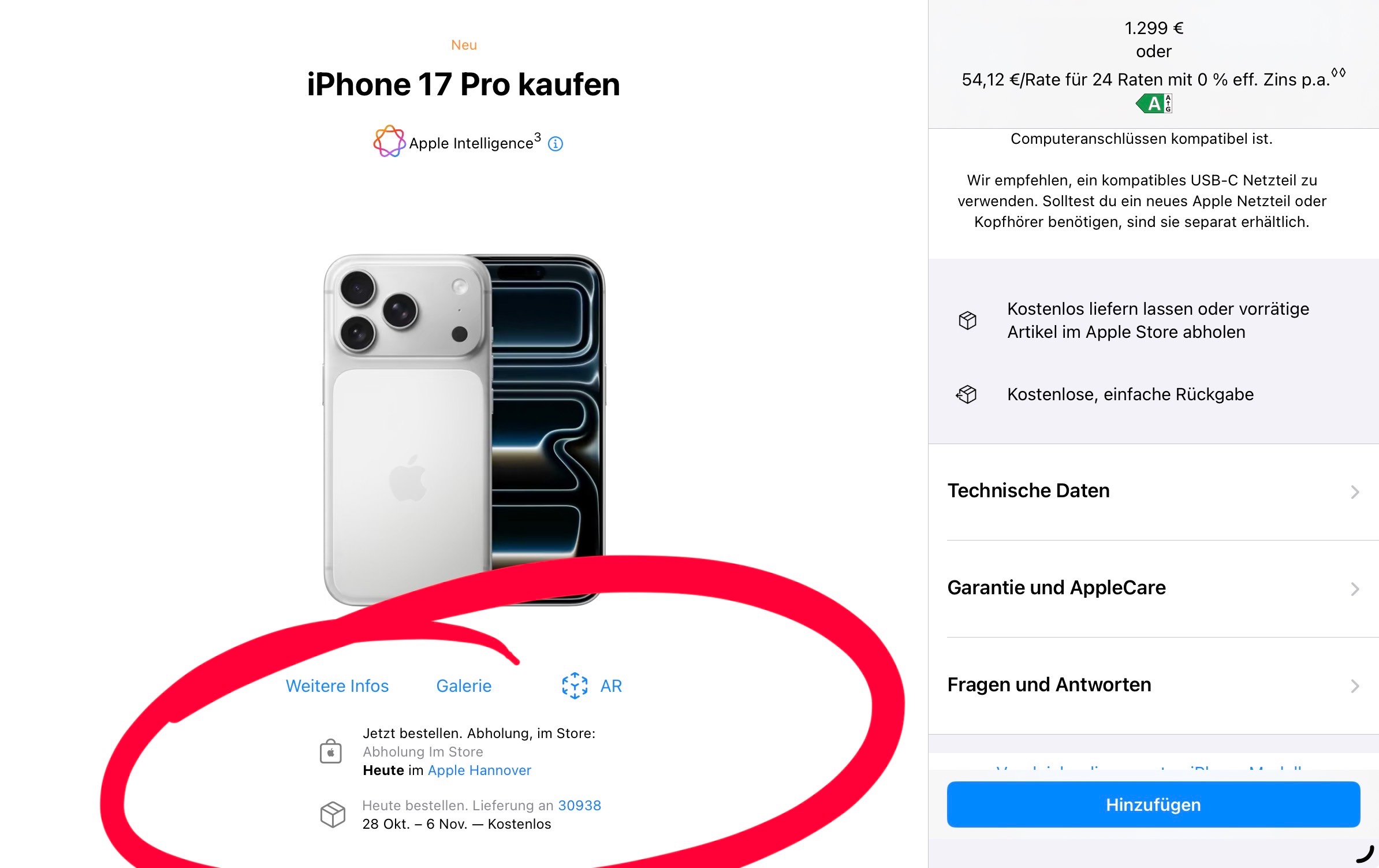Click the free delivery package icon
The height and width of the screenshot is (868, 1379).
[967, 320]
